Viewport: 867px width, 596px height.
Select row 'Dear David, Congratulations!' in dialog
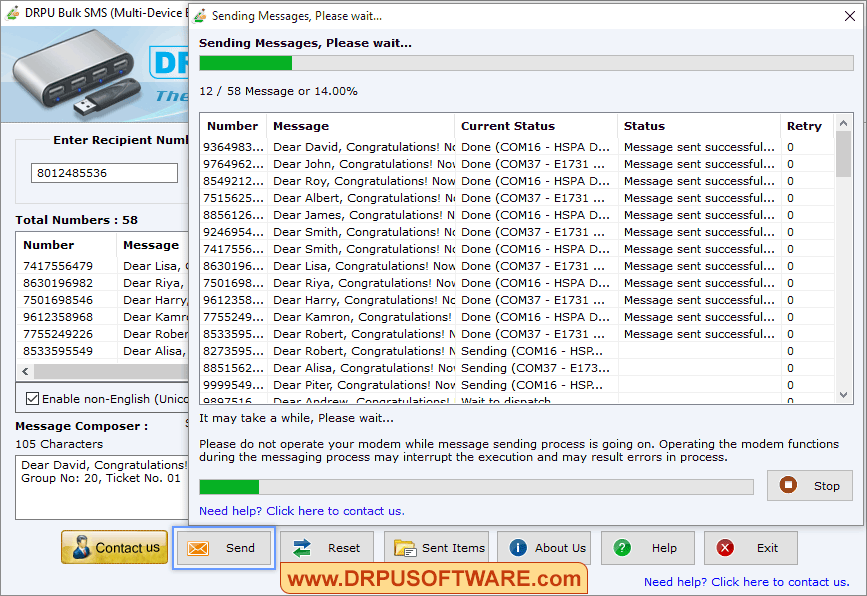point(517,147)
